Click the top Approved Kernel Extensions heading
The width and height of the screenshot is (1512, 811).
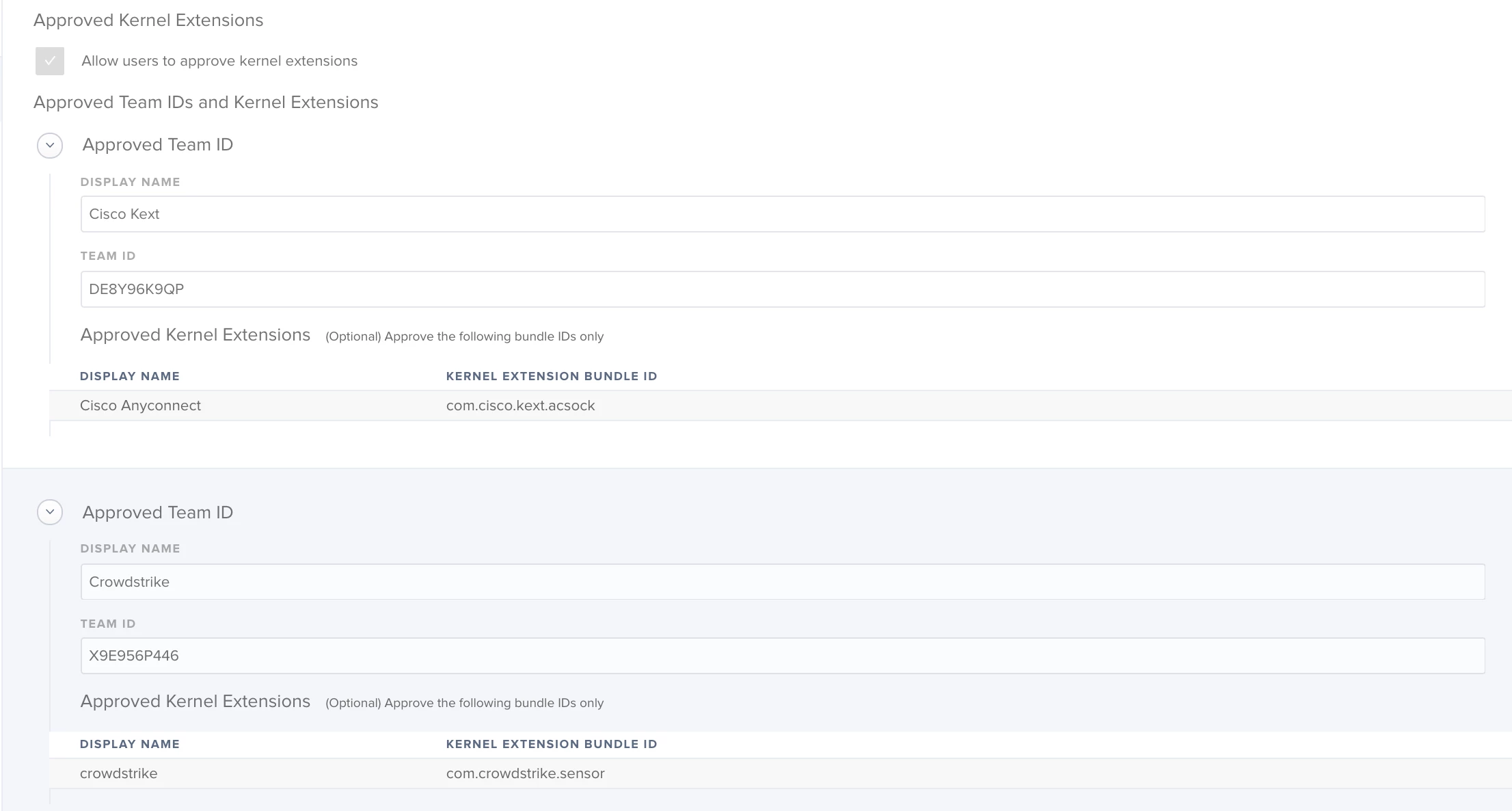pos(148,20)
